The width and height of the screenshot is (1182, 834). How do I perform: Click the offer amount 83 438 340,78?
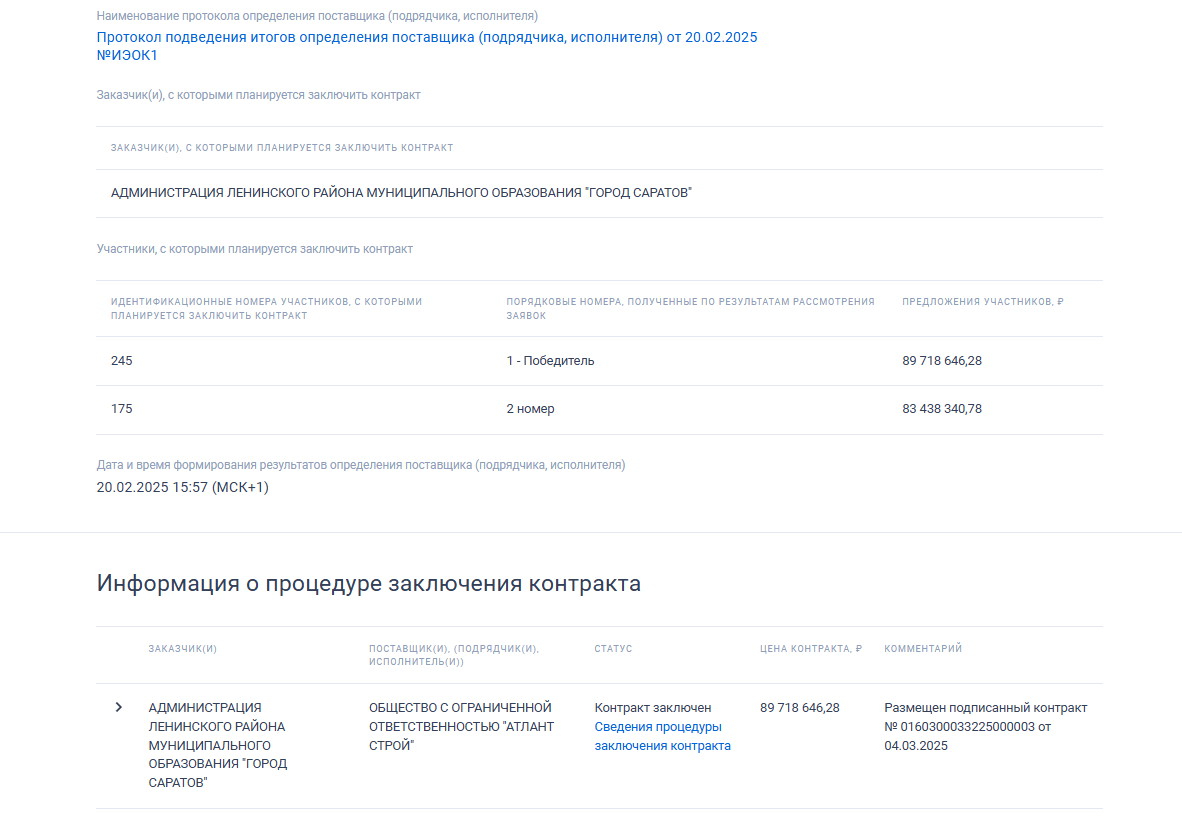[x=941, y=409]
